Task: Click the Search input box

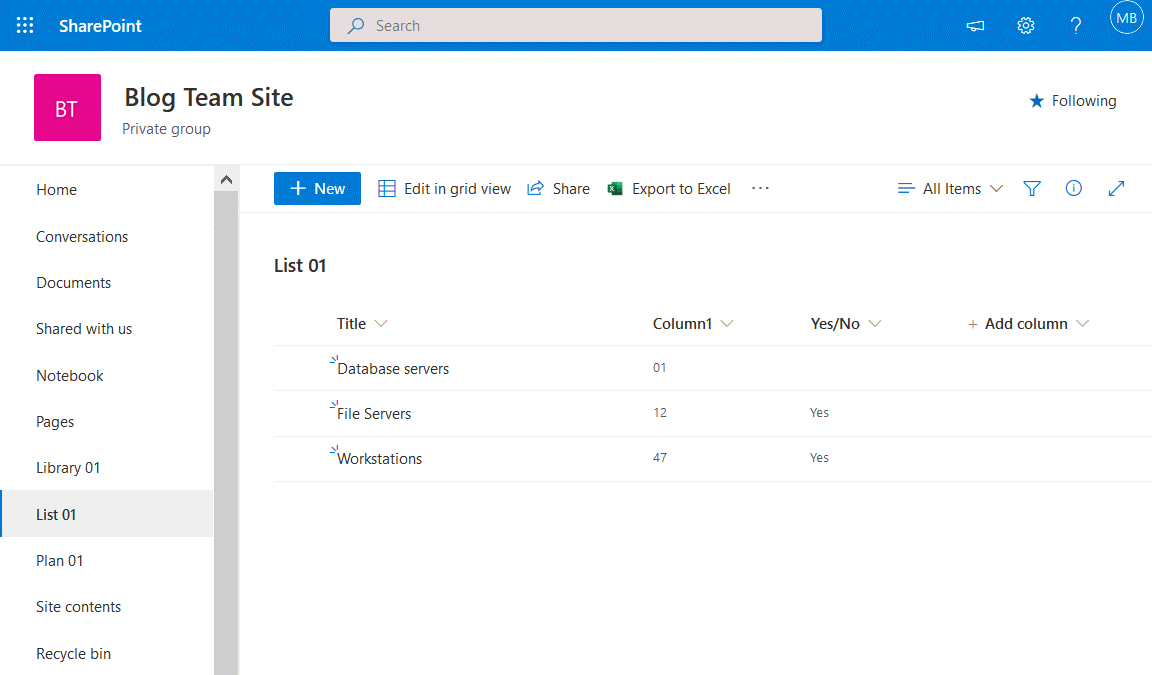Action: click(x=576, y=24)
